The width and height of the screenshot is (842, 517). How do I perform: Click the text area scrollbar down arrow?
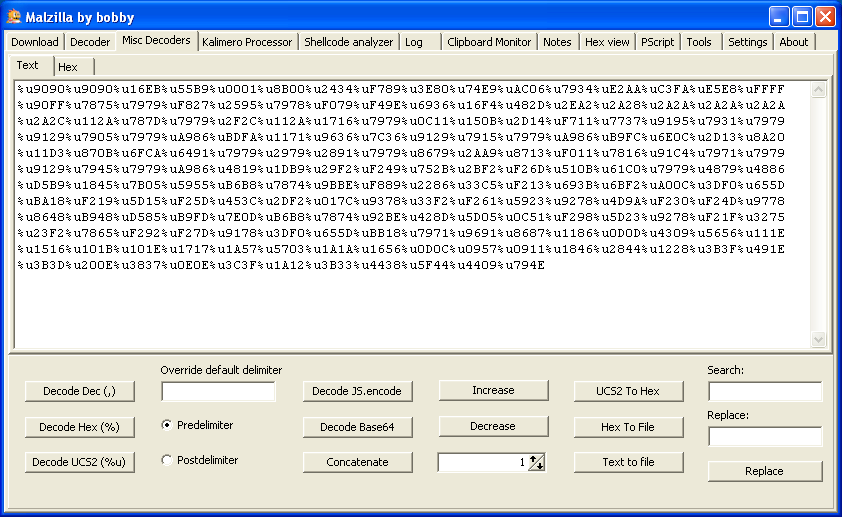tap(819, 340)
